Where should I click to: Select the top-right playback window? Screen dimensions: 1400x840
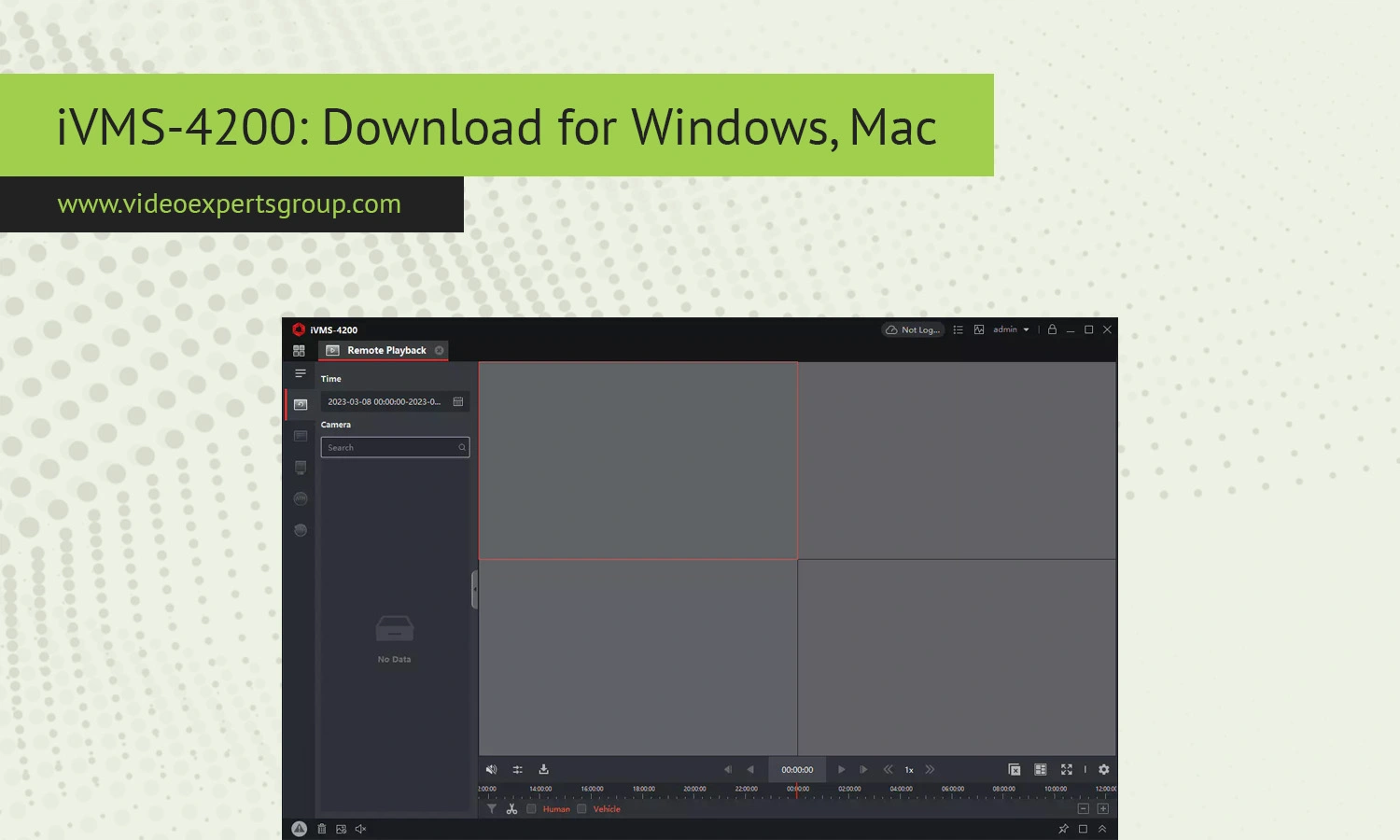(957, 461)
